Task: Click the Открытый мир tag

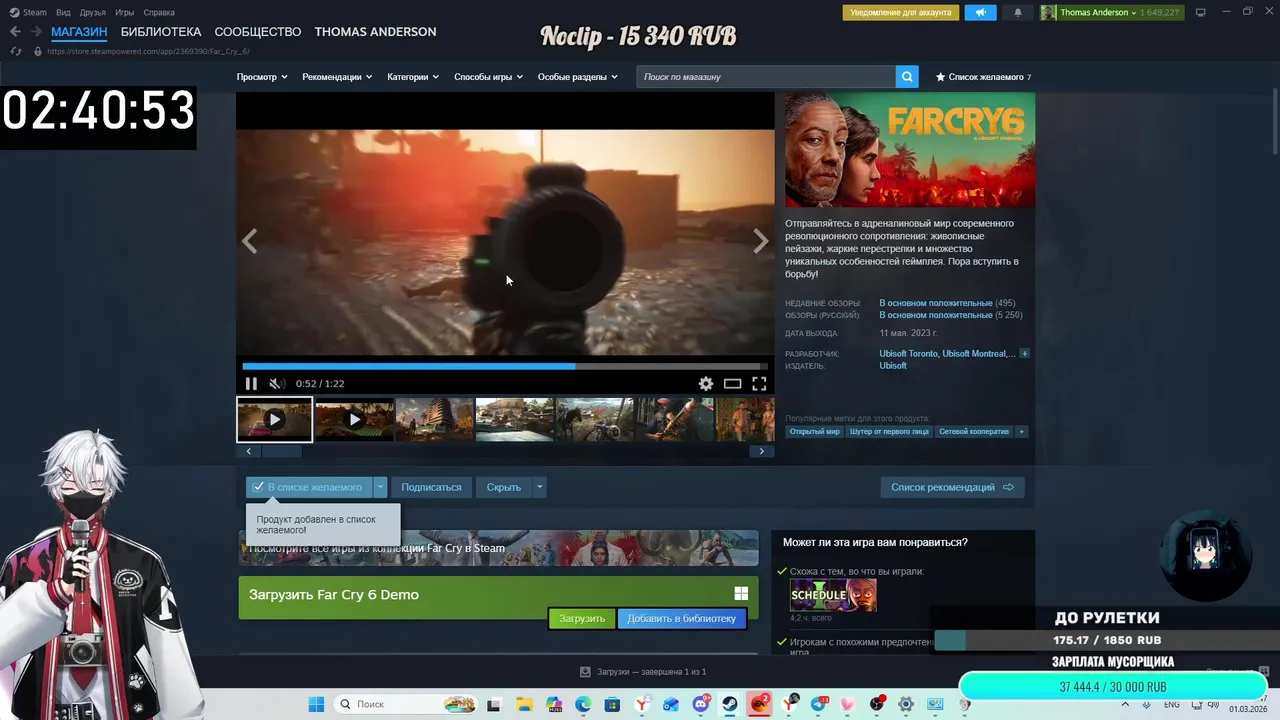Action: click(x=815, y=432)
